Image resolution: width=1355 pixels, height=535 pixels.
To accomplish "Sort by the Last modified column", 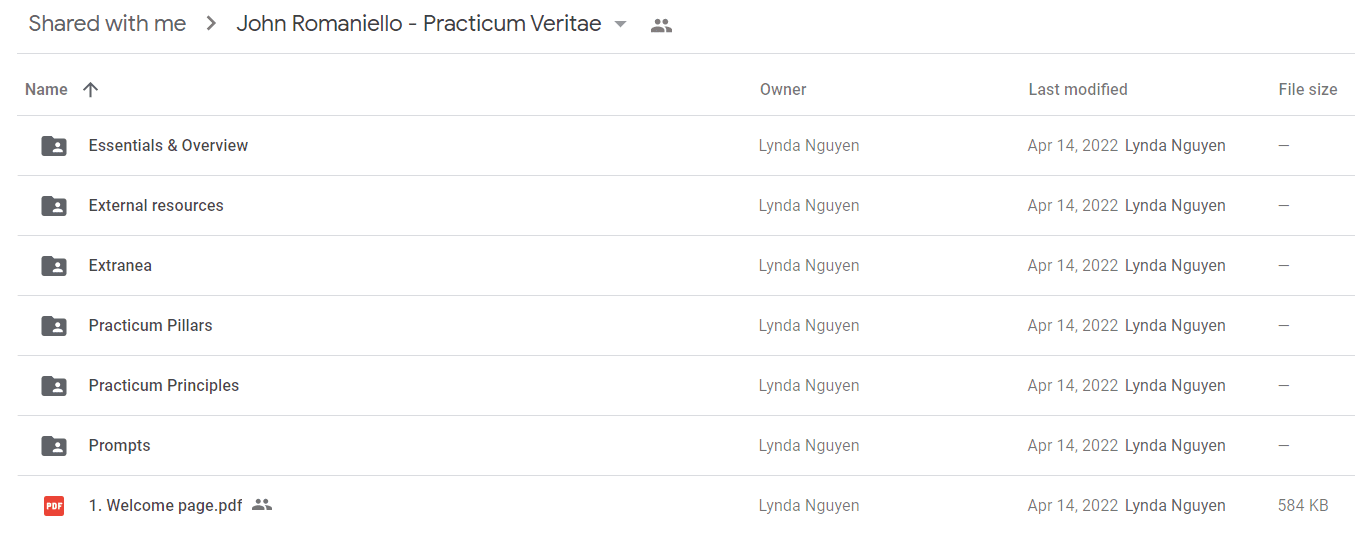I will coord(1078,90).
